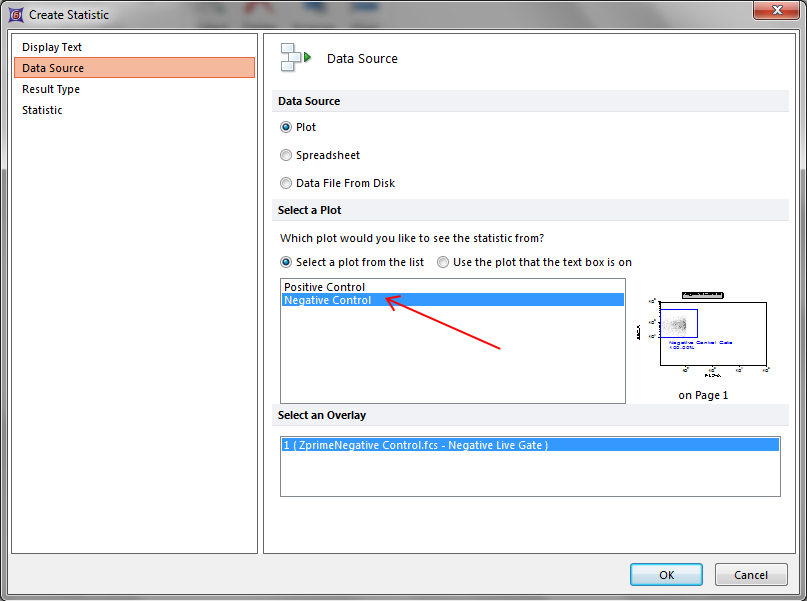Select Negative Control in the plot list
Screen dimensions: 807x601
328,300
